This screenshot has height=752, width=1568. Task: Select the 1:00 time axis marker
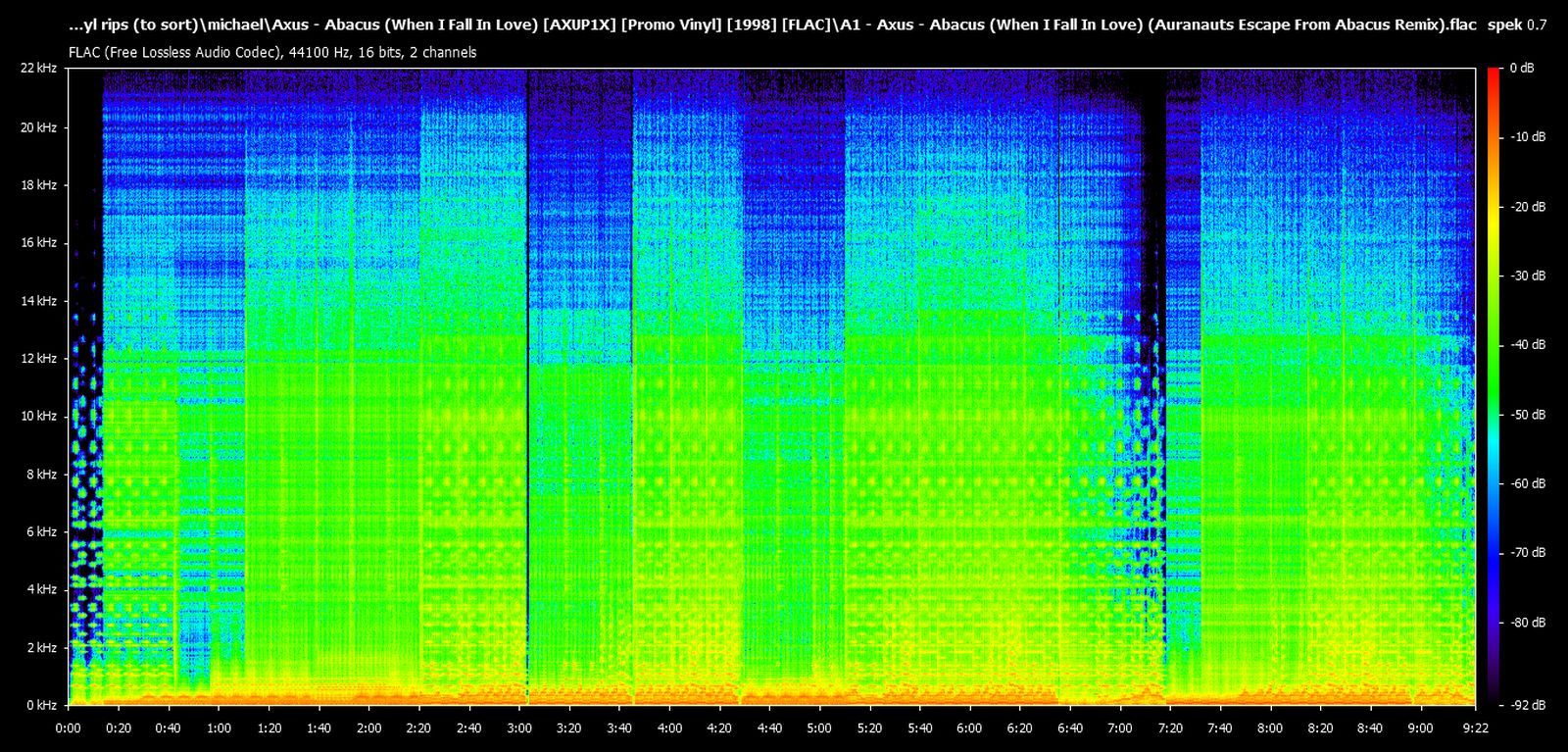[219, 728]
